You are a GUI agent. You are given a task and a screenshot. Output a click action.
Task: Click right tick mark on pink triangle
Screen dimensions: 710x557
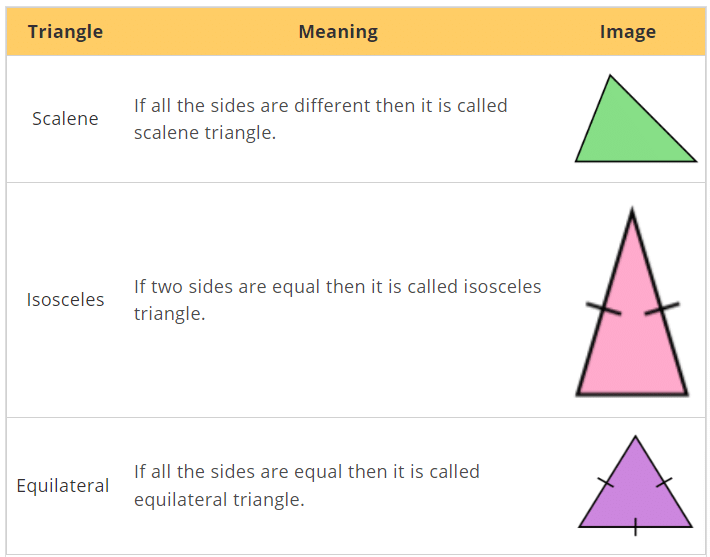click(662, 309)
